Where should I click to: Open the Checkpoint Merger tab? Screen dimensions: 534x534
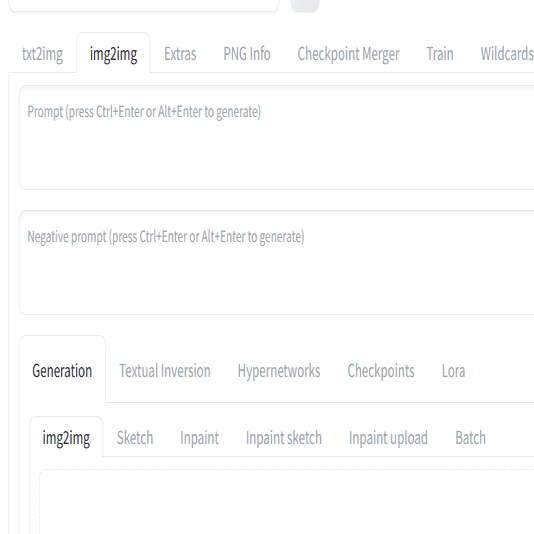(348, 54)
